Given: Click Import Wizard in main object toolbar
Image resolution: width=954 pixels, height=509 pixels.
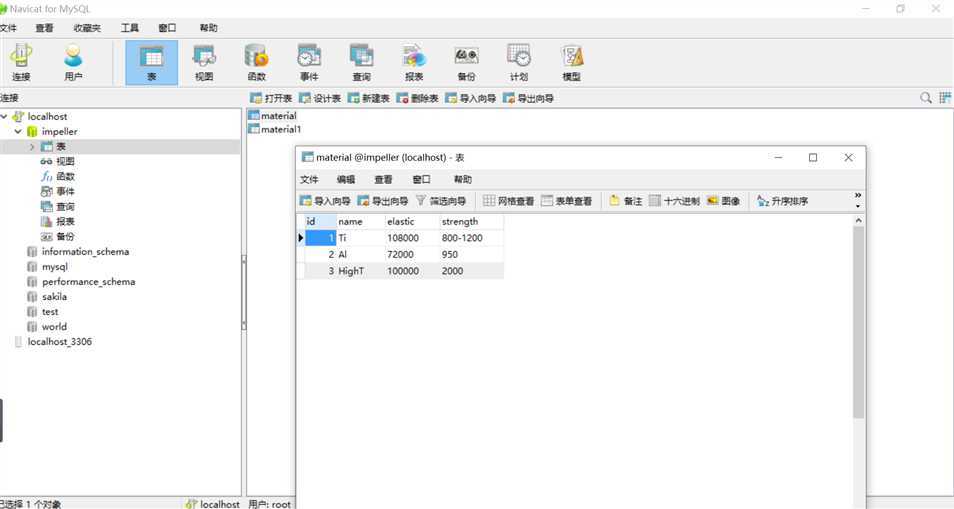Looking at the screenshot, I should [x=470, y=98].
